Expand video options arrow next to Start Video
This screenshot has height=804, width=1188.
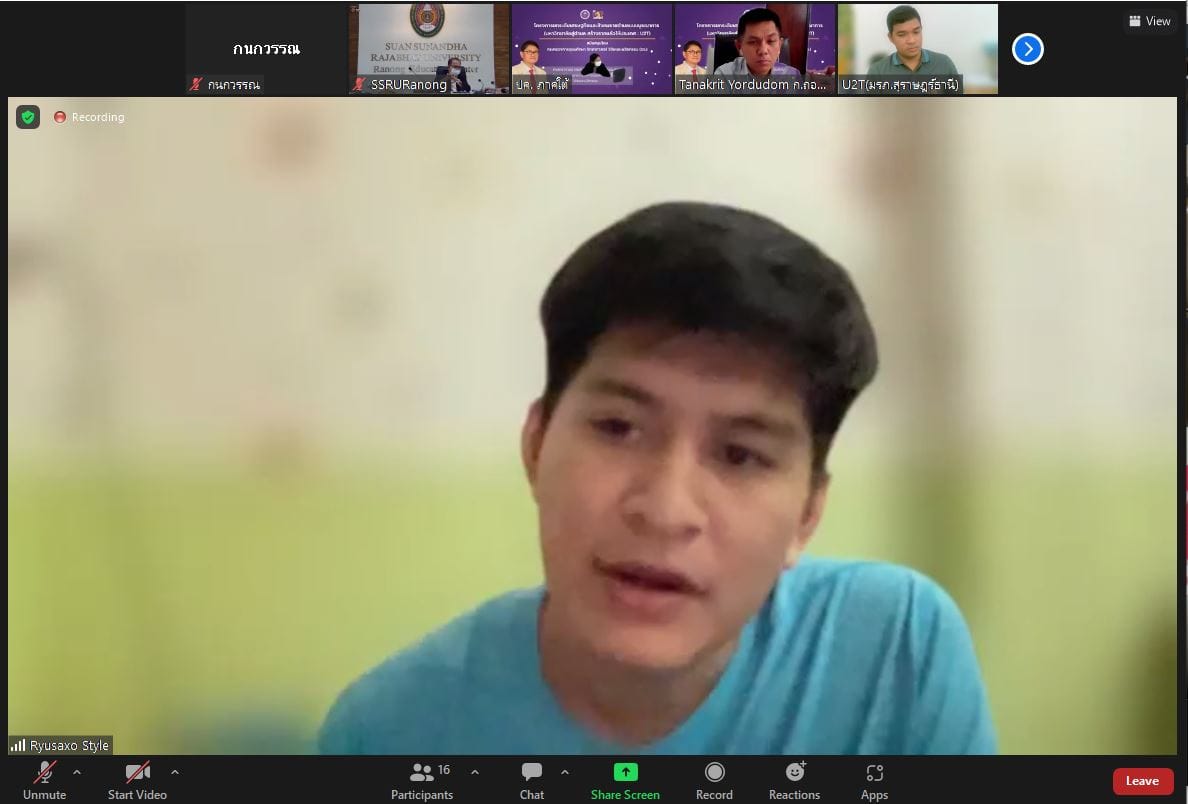pos(175,772)
